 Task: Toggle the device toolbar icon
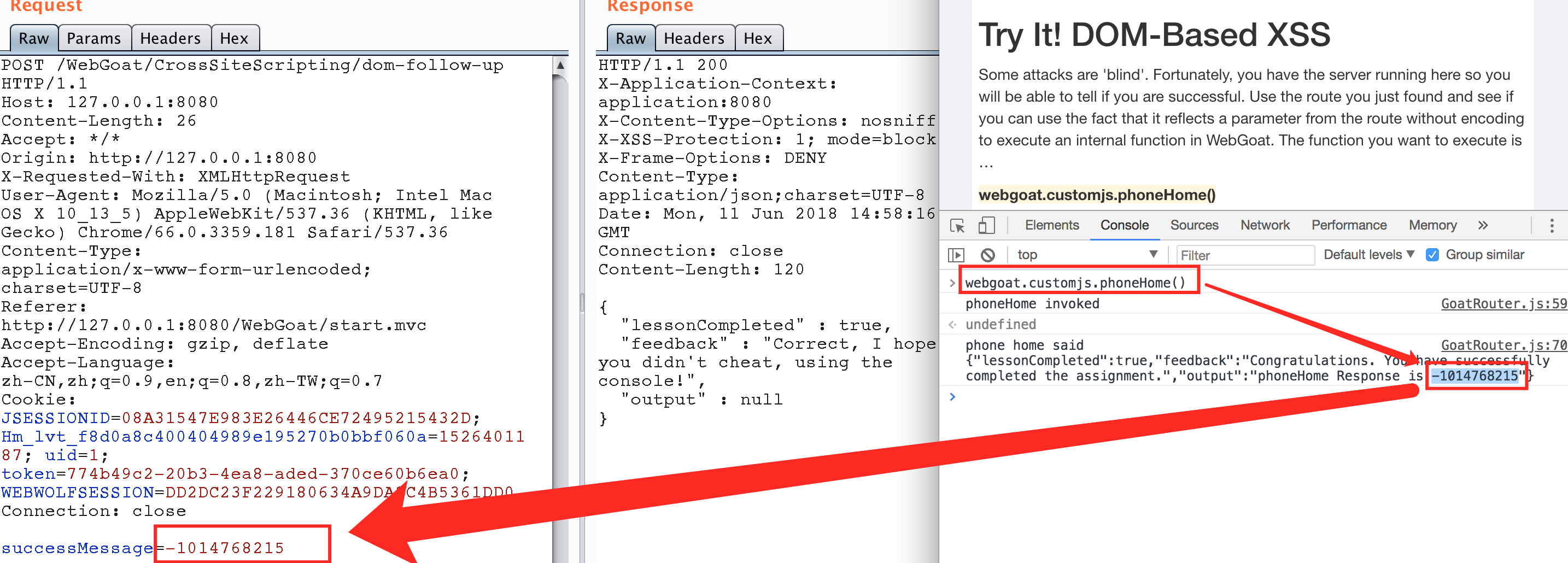tap(986, 226)
